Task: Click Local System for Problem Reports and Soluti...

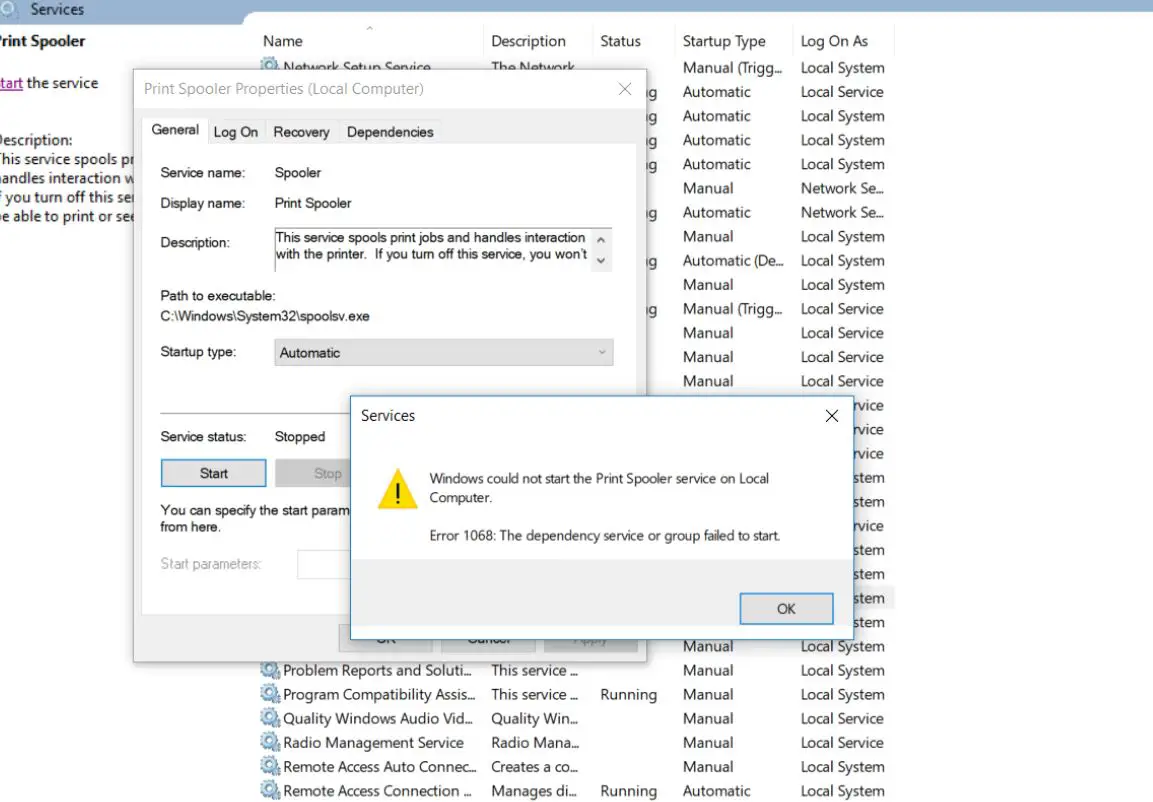Action: pyautogui.click(x=842, y=670)
